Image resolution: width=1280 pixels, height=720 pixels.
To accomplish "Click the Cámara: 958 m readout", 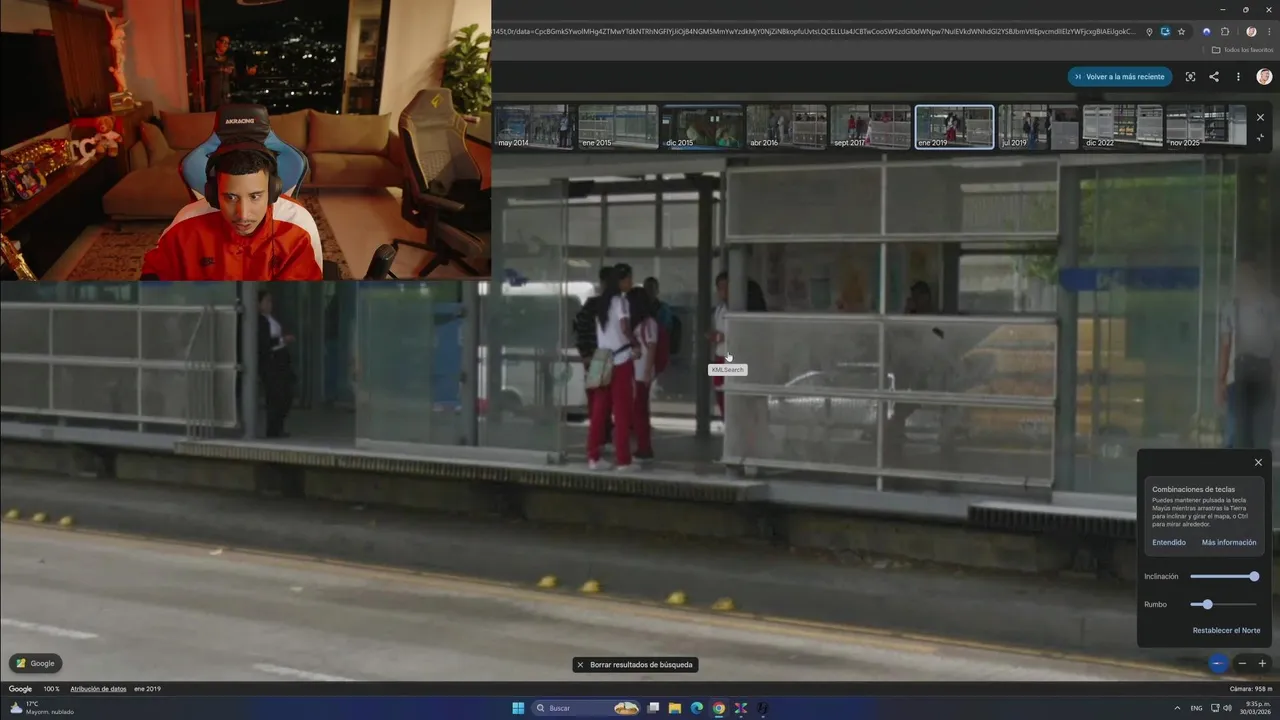I will [1250, 689].
